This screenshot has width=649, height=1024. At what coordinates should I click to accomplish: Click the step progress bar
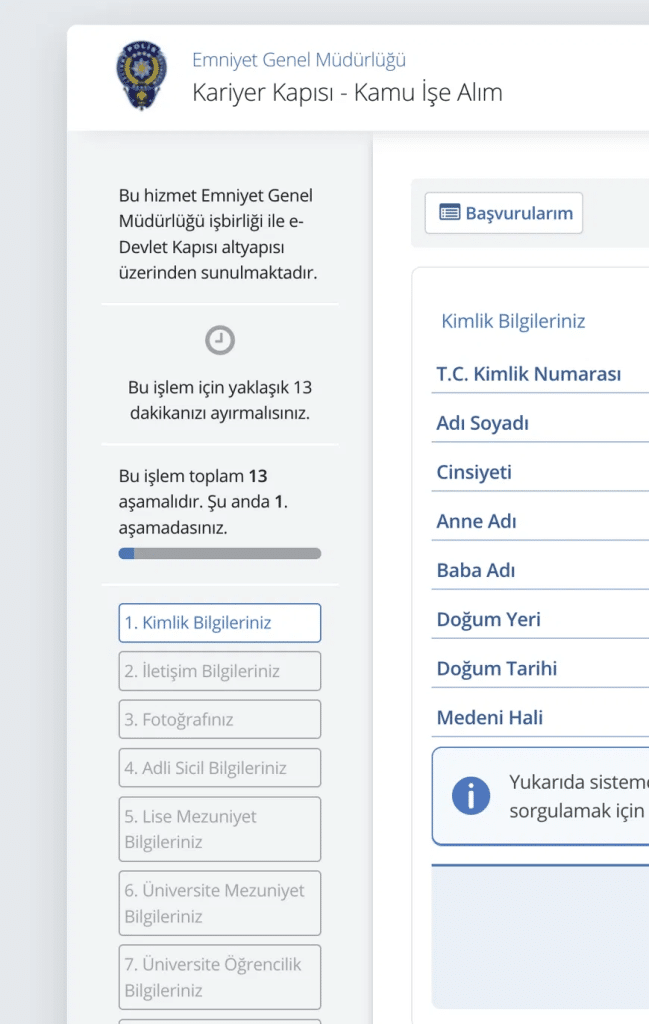[220, 554]
